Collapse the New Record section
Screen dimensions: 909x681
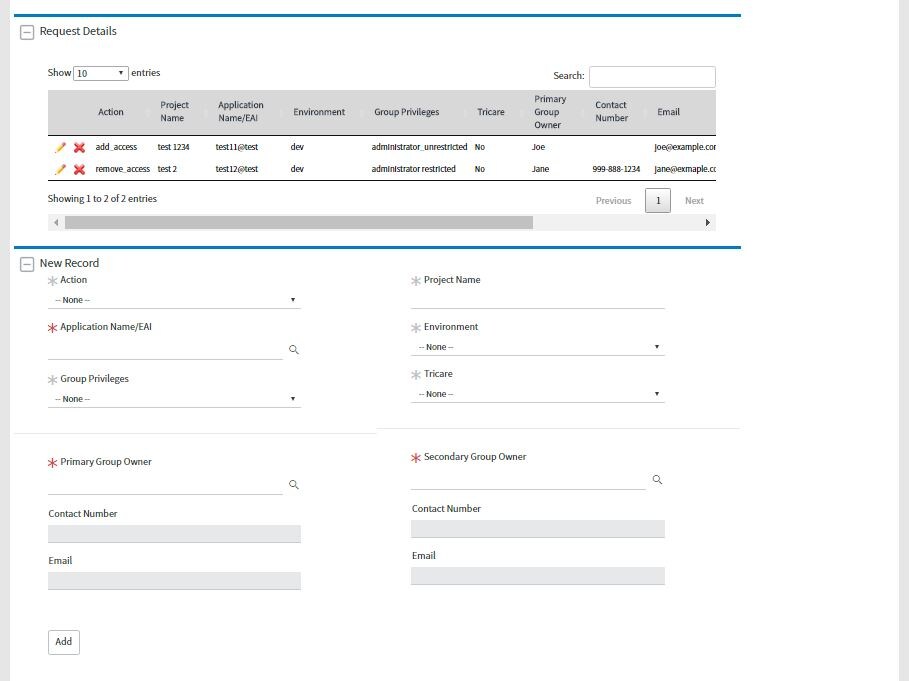coord(27,262)
